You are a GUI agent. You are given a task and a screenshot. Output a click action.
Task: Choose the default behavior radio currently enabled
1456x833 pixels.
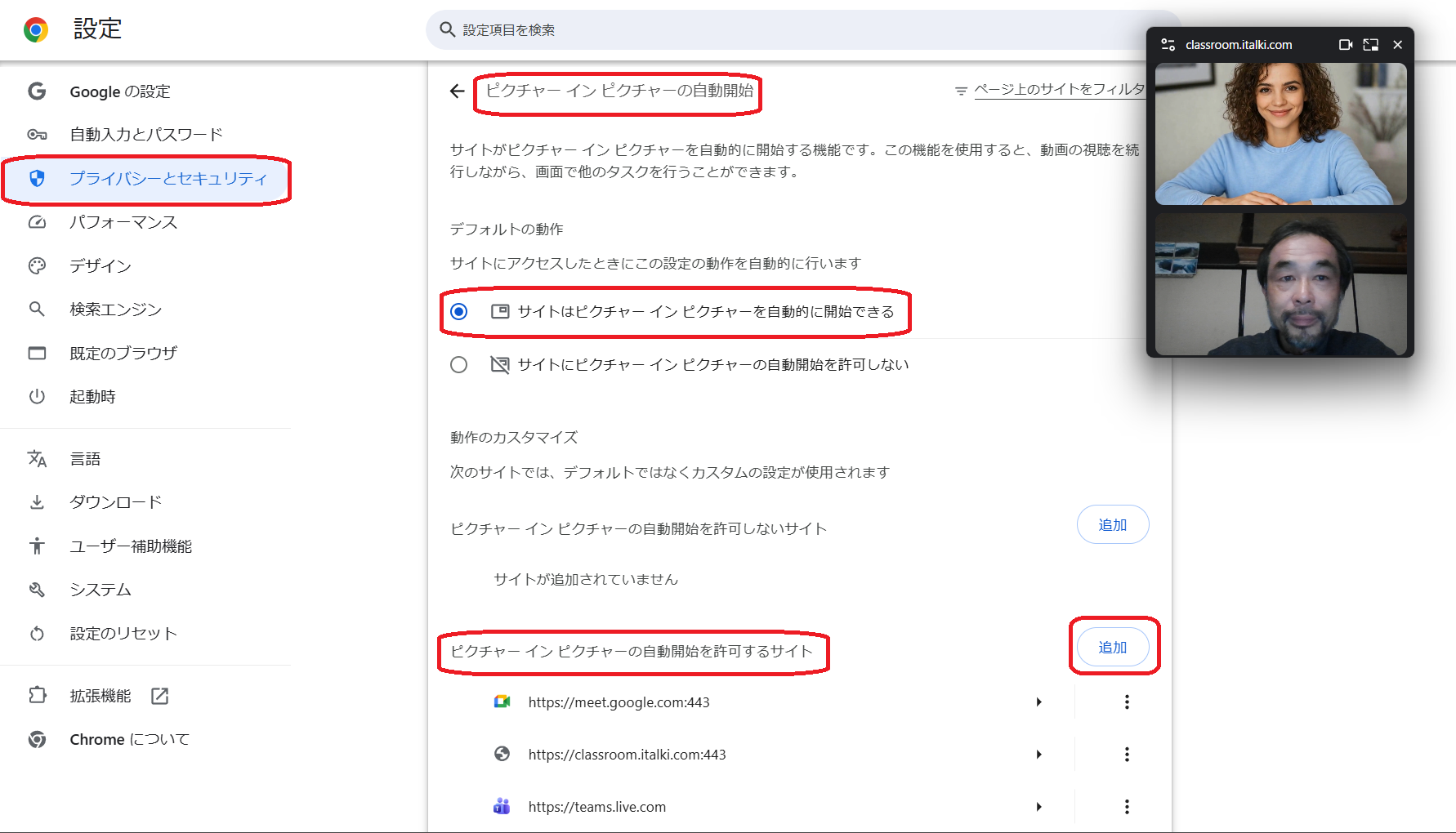(x=459, y=311)
